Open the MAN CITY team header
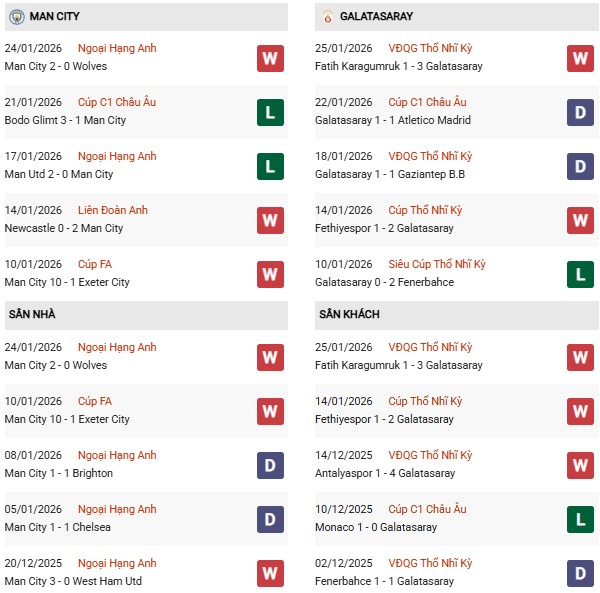The width and height of the screenshot is (600, 593). [56, 17]
